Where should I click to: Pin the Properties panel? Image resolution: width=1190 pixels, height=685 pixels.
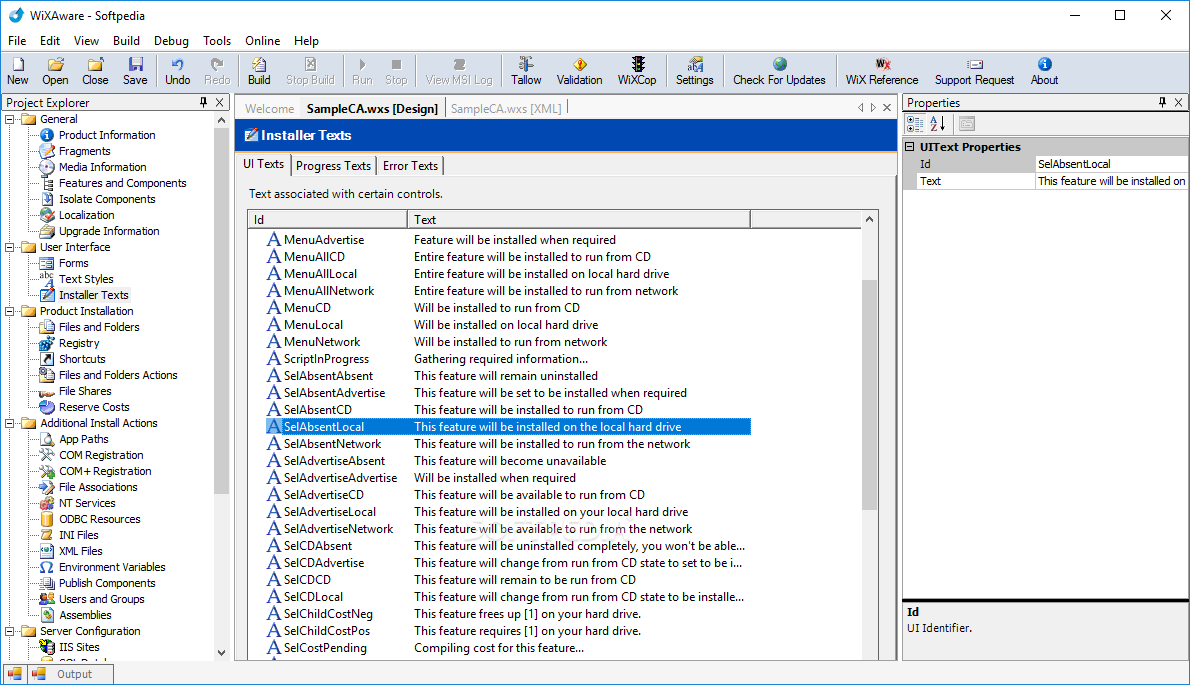pyautogui.click(x=1162, y=102)
